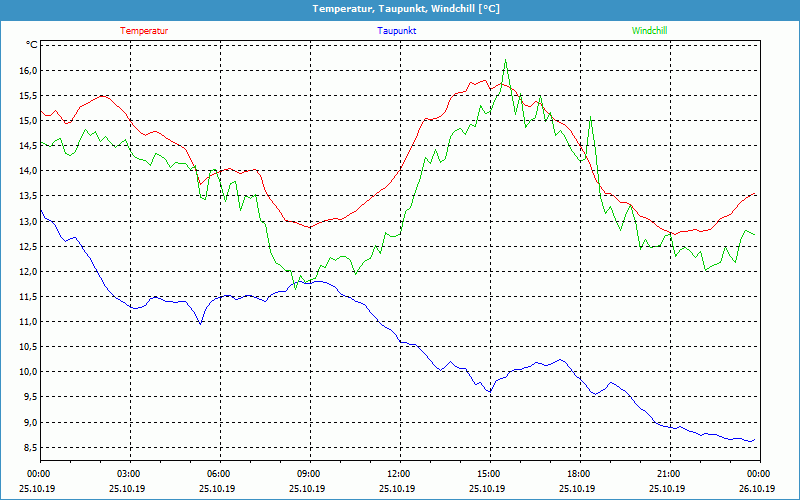
Task: Click the '°C' unit label on the y-axis
Action: [32, 45]
